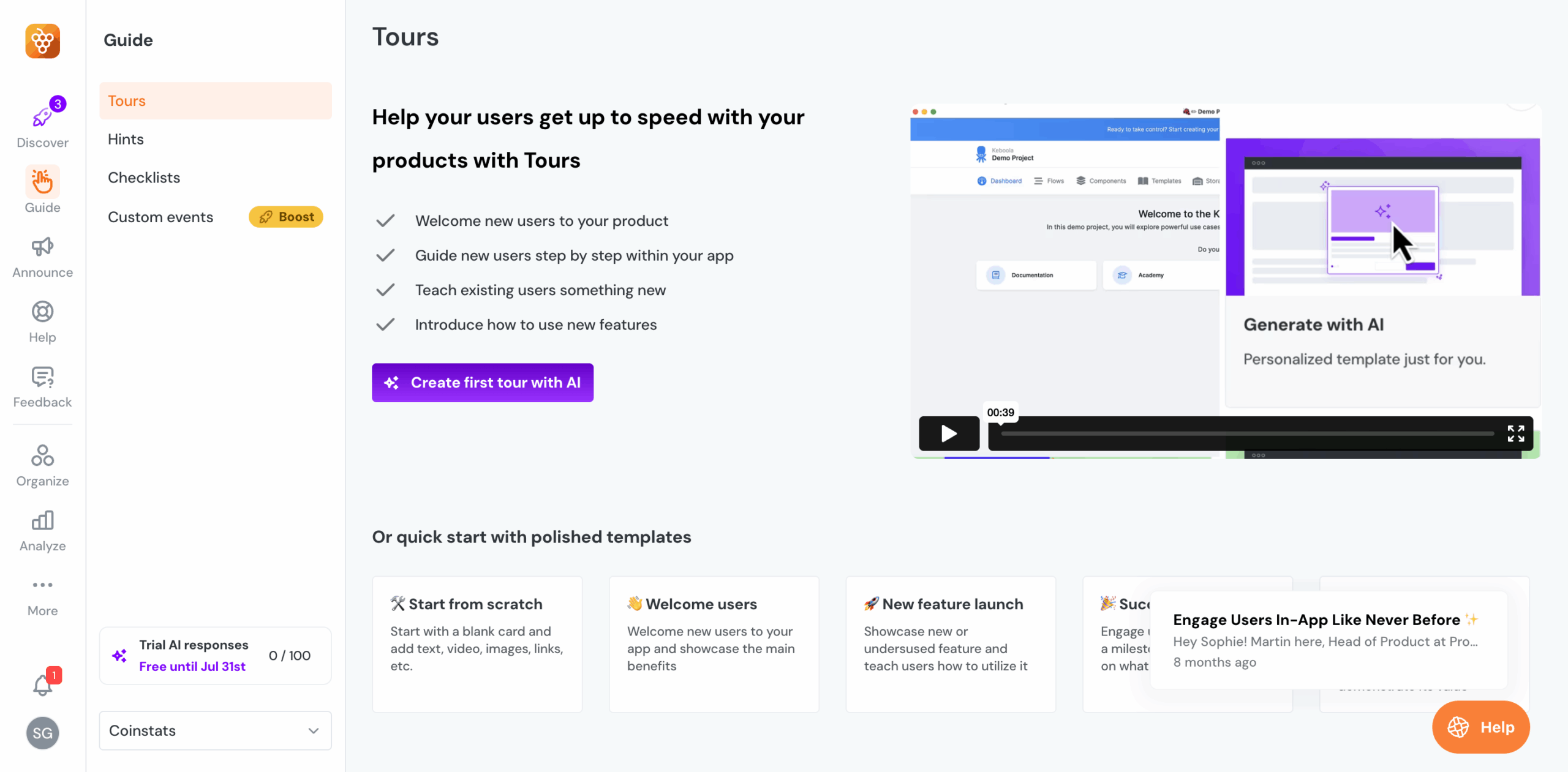
Task: Open the Organize section icon
Action: [x=42, y=456]
